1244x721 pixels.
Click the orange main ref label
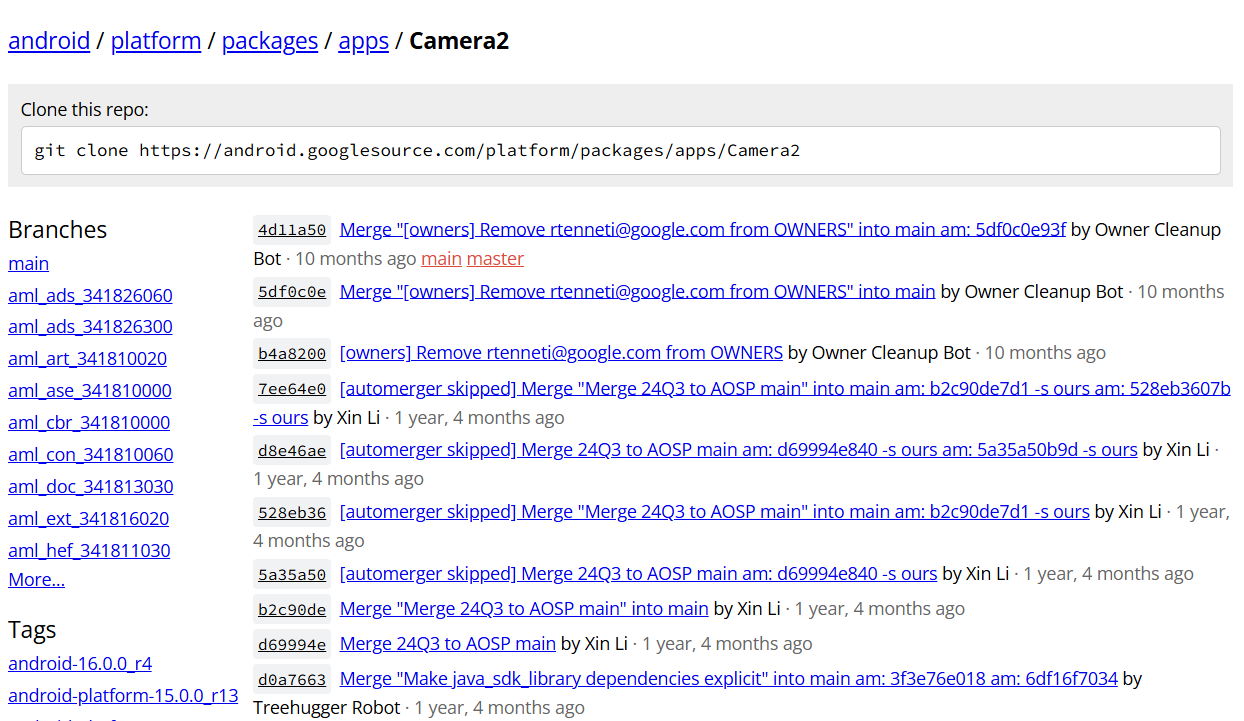[x=441, y=259]
